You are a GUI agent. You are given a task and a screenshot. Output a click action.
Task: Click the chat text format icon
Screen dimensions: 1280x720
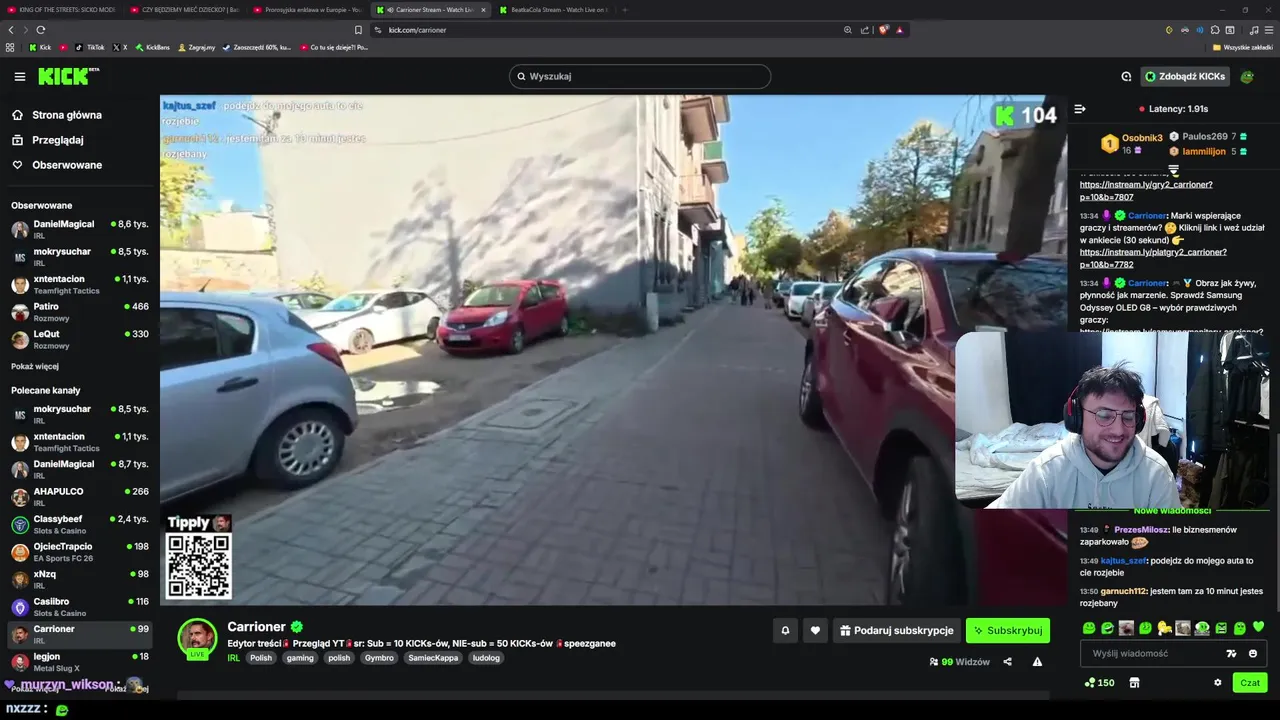[x=1231, y=653]
